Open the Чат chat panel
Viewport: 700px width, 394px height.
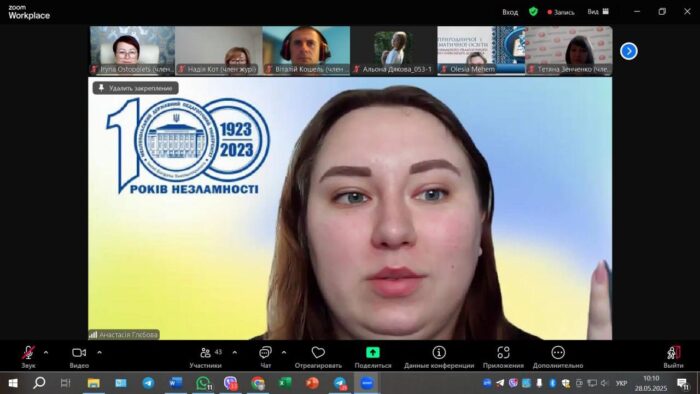(x=265, y=357)
